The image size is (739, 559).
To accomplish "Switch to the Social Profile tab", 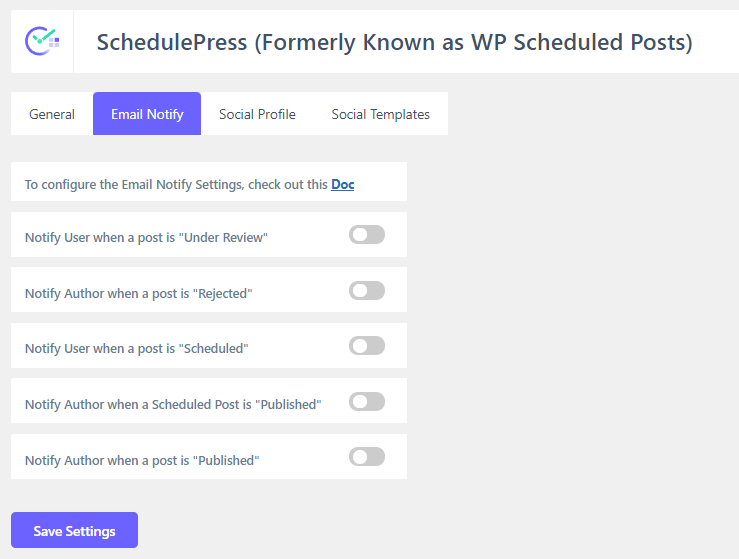I will pos(257,114).
